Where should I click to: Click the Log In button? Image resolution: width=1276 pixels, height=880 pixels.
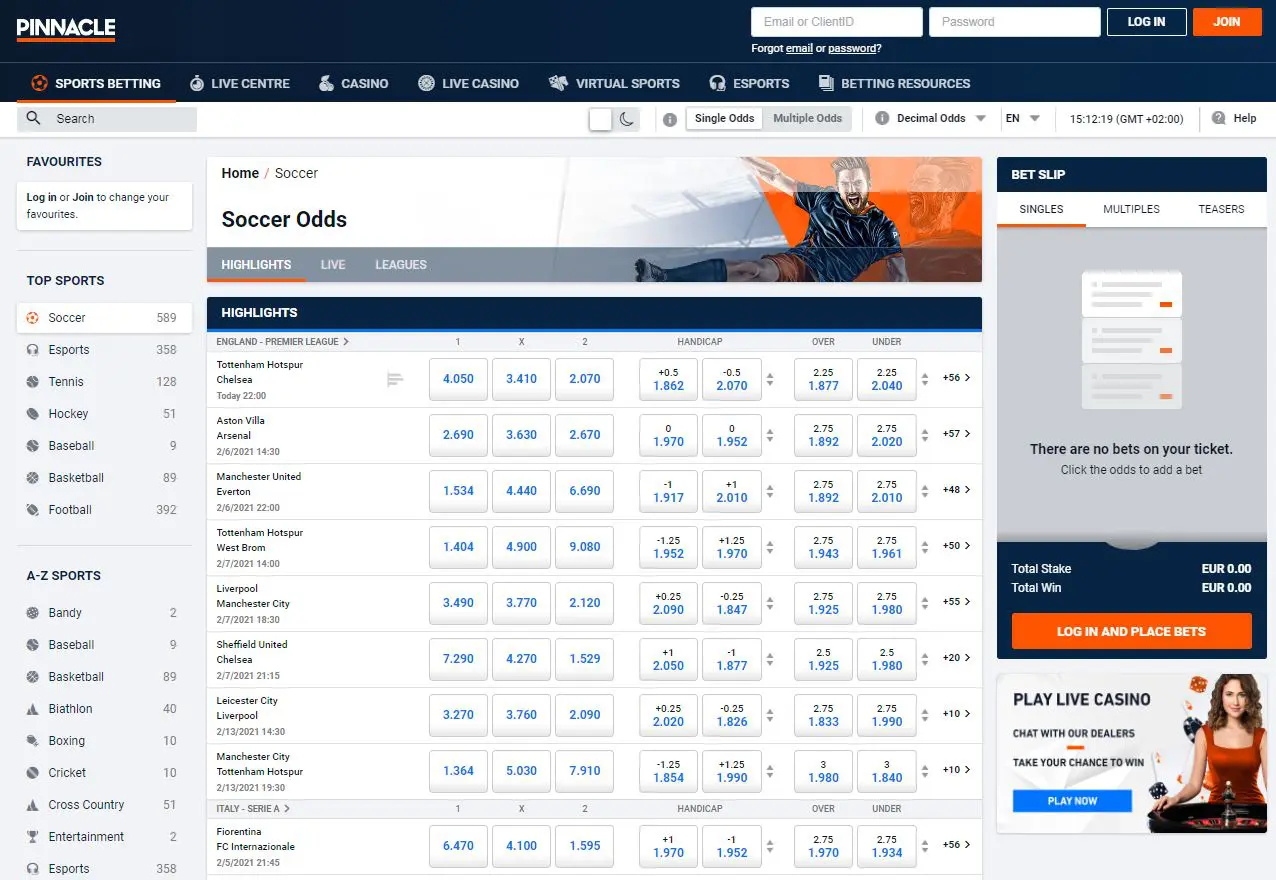(x=1146, y=22)
